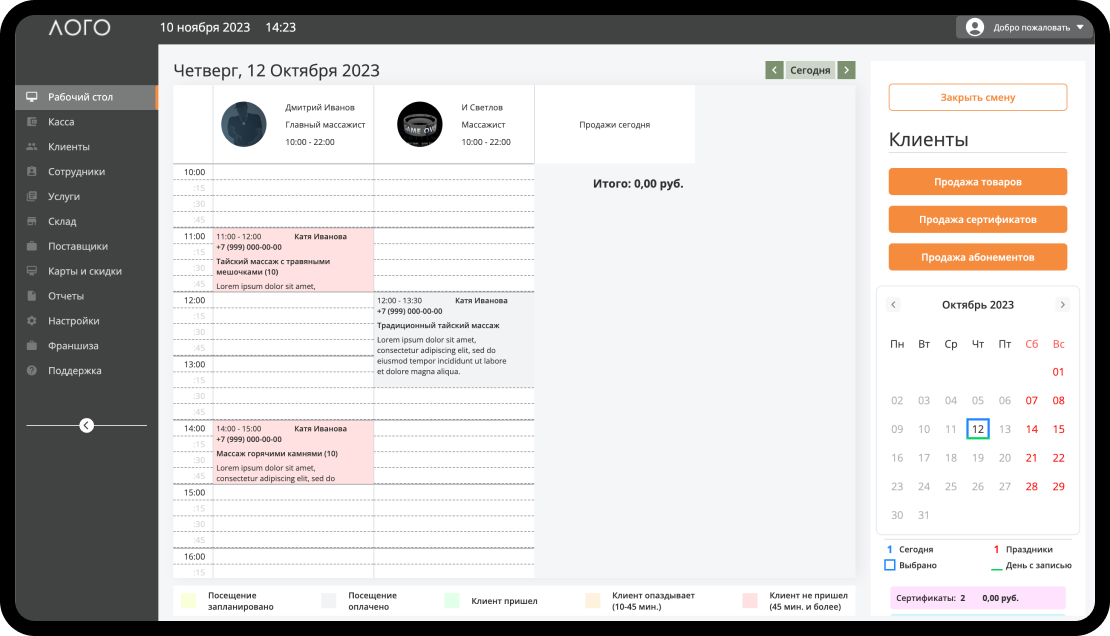Click the blue Выбрано legend square
This screenshot has width=1110, height=636.
(x=890, y=565)
